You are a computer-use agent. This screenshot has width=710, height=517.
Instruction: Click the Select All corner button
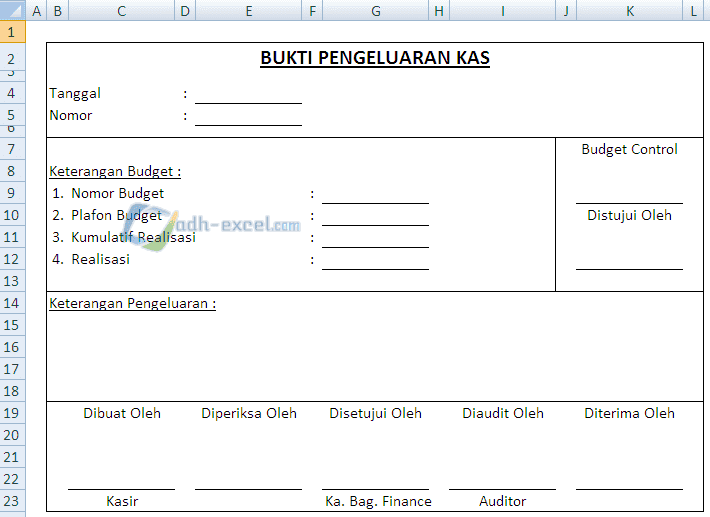coord(13,10)
